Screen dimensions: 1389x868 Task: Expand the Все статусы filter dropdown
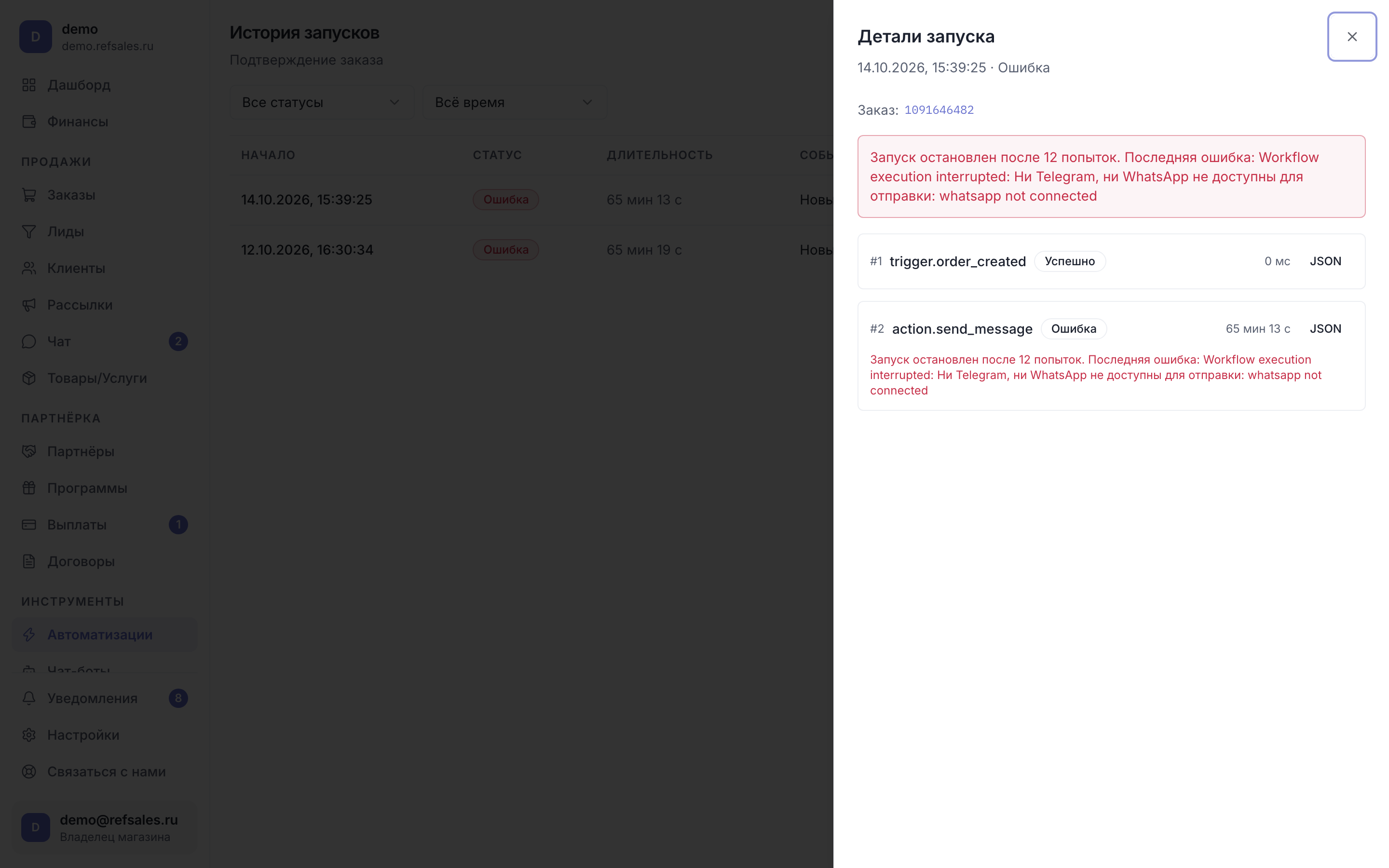coord(321,102)
